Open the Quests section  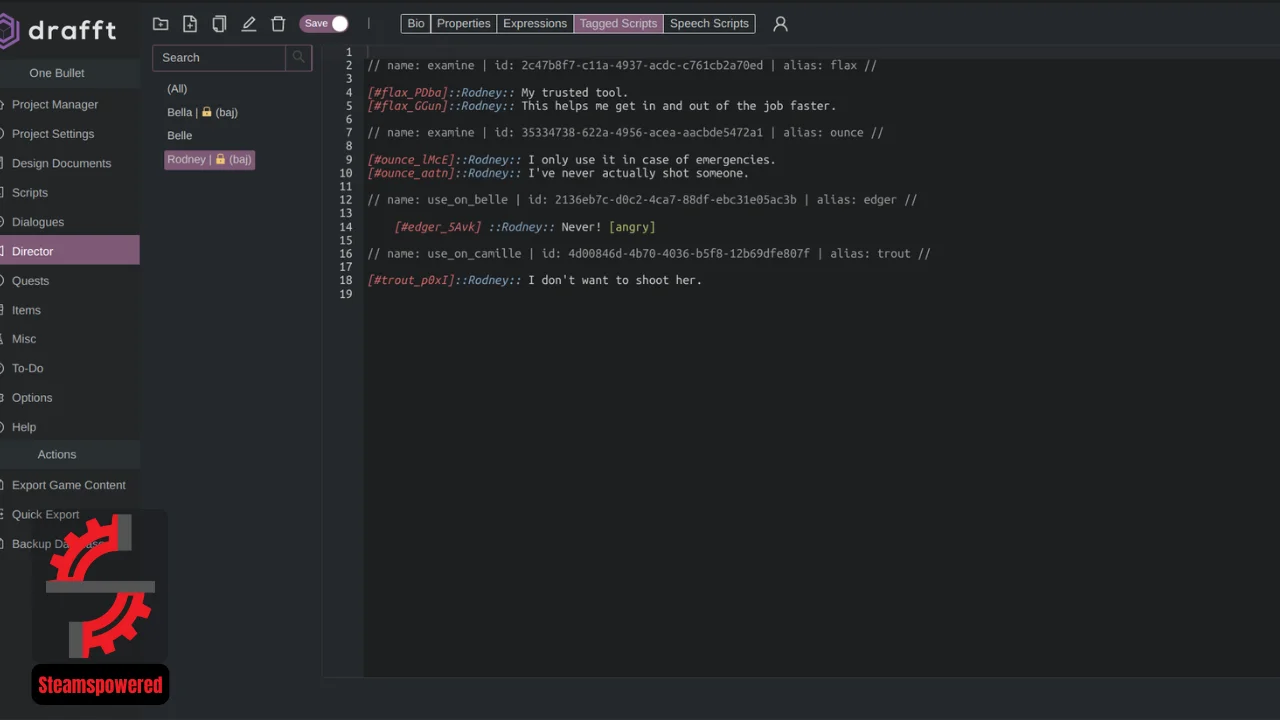[x=30, y=281]
